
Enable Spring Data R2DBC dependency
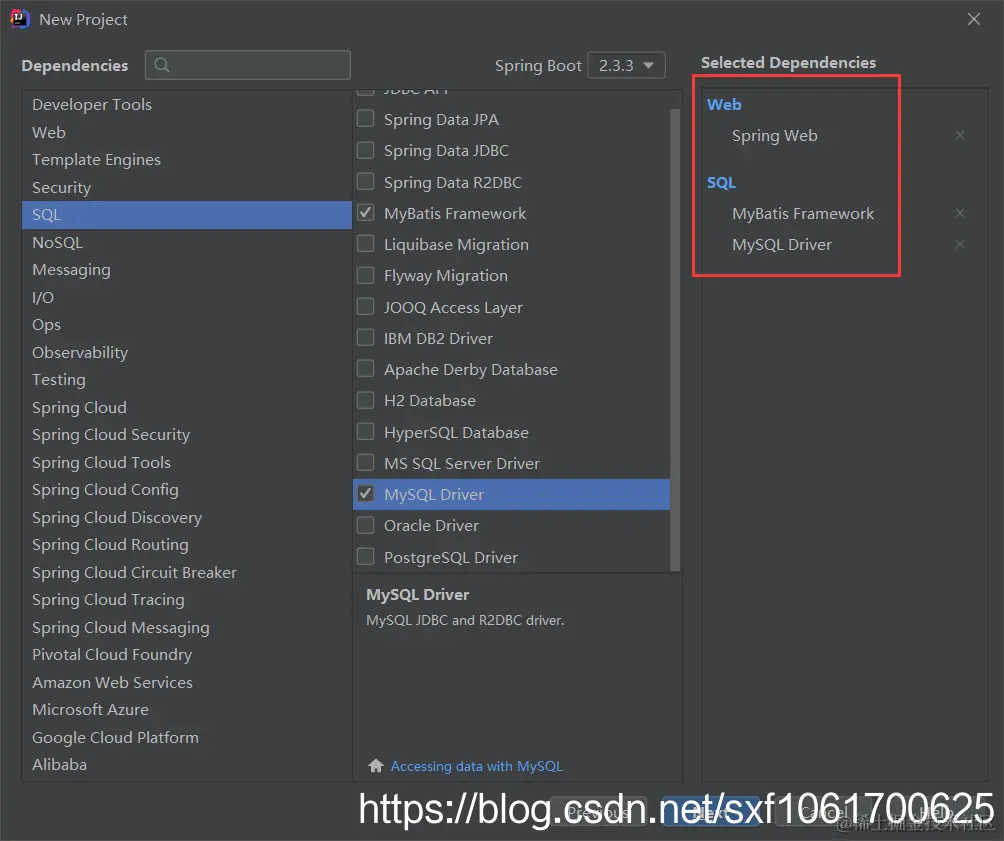[366, 181]
